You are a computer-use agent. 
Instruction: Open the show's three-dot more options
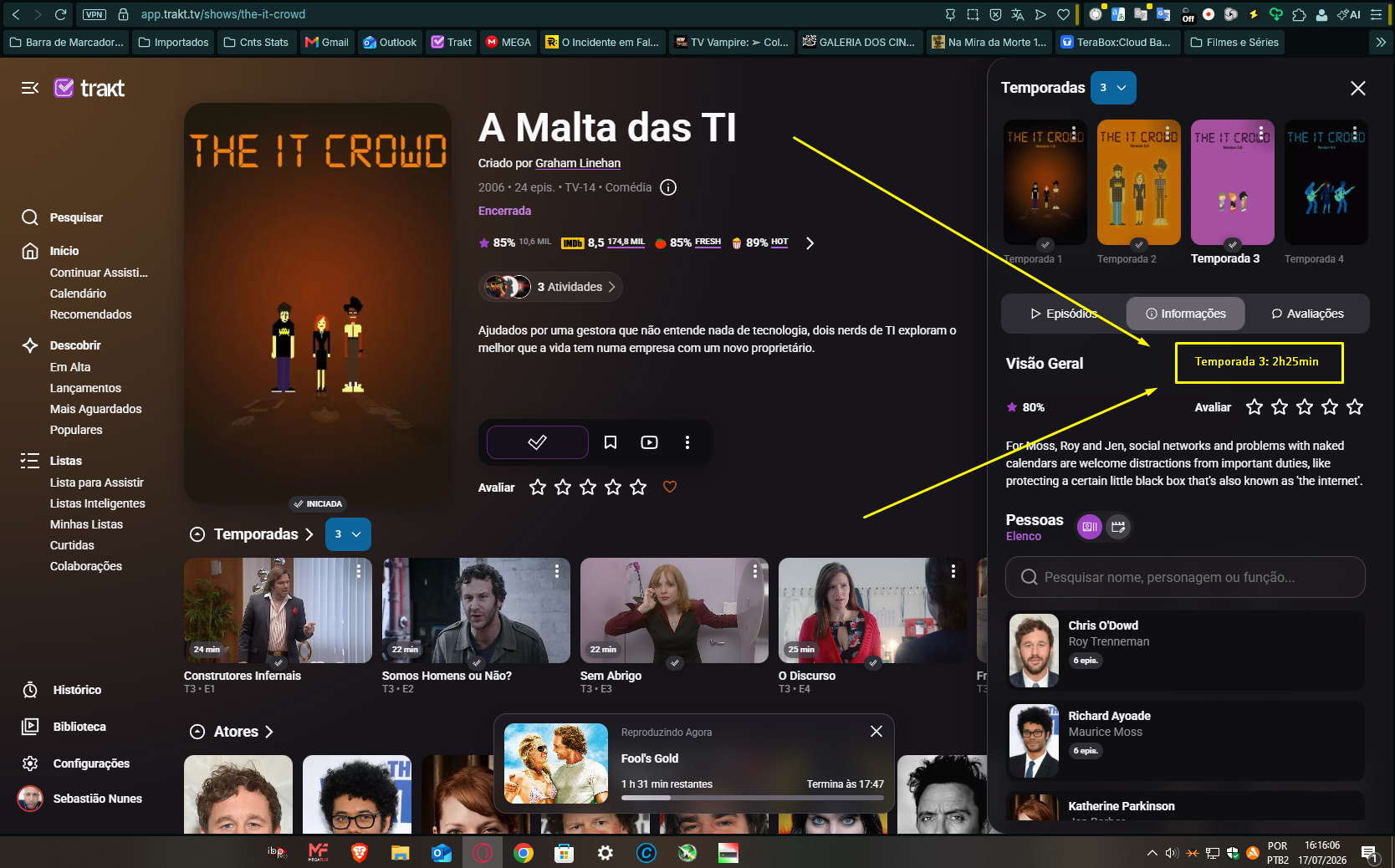[x=687, y=442]
